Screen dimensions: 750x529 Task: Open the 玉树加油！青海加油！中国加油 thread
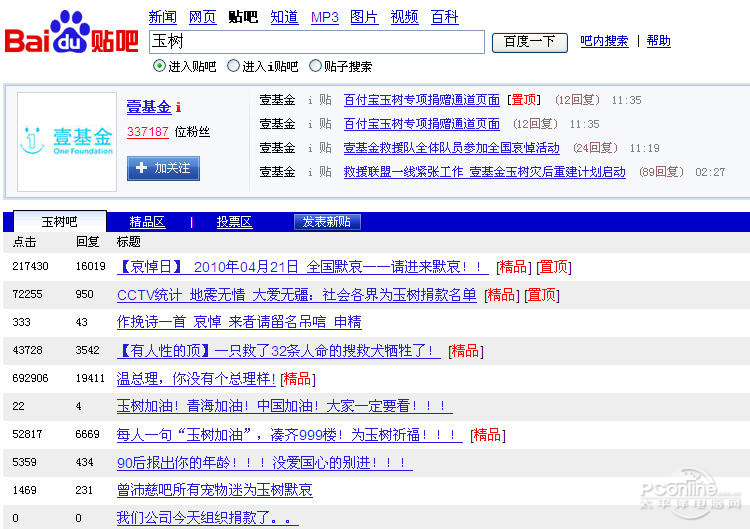click(285, 407)
